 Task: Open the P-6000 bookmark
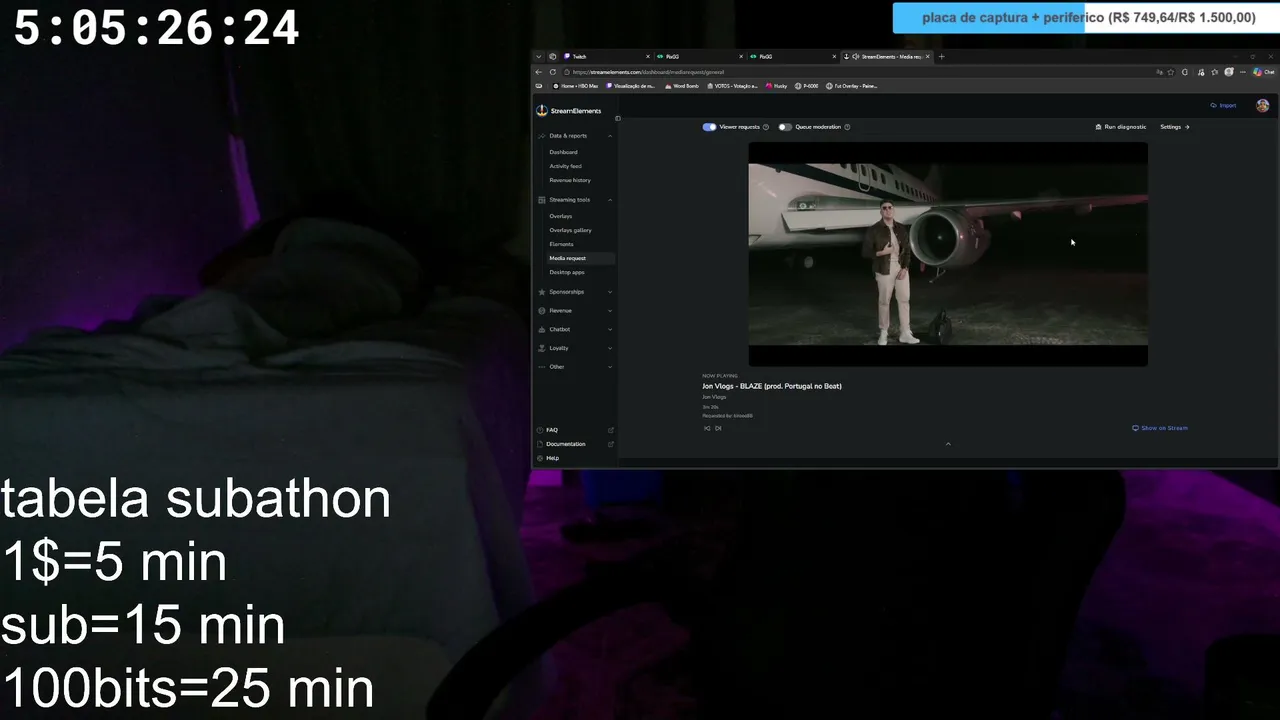click(x=807, y=86)
